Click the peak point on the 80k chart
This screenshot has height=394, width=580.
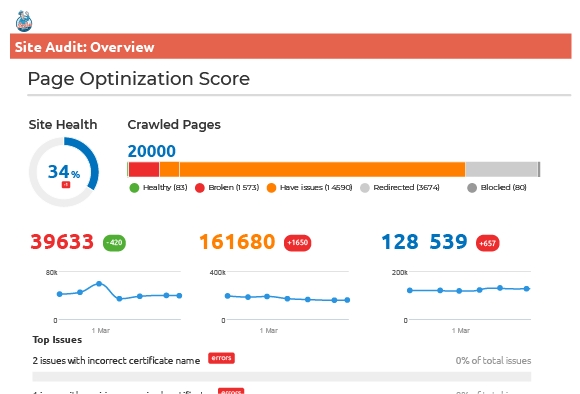pyautogui.click(x=99, y=284)
